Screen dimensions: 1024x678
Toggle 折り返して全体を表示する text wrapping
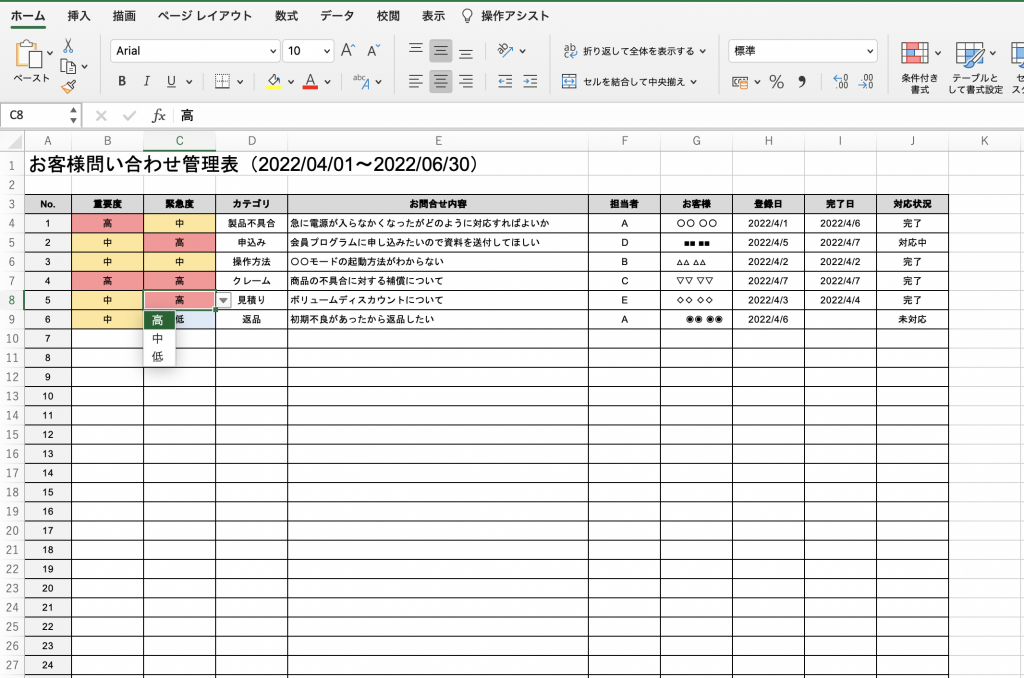coord(634,50)
